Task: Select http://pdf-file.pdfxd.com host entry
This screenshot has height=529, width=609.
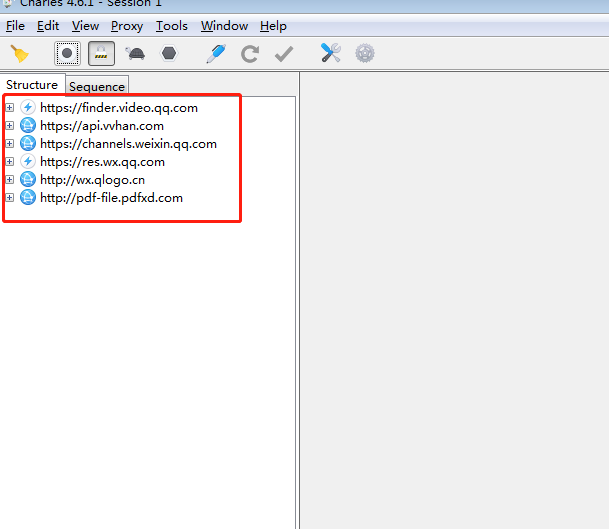Action: 111,198
